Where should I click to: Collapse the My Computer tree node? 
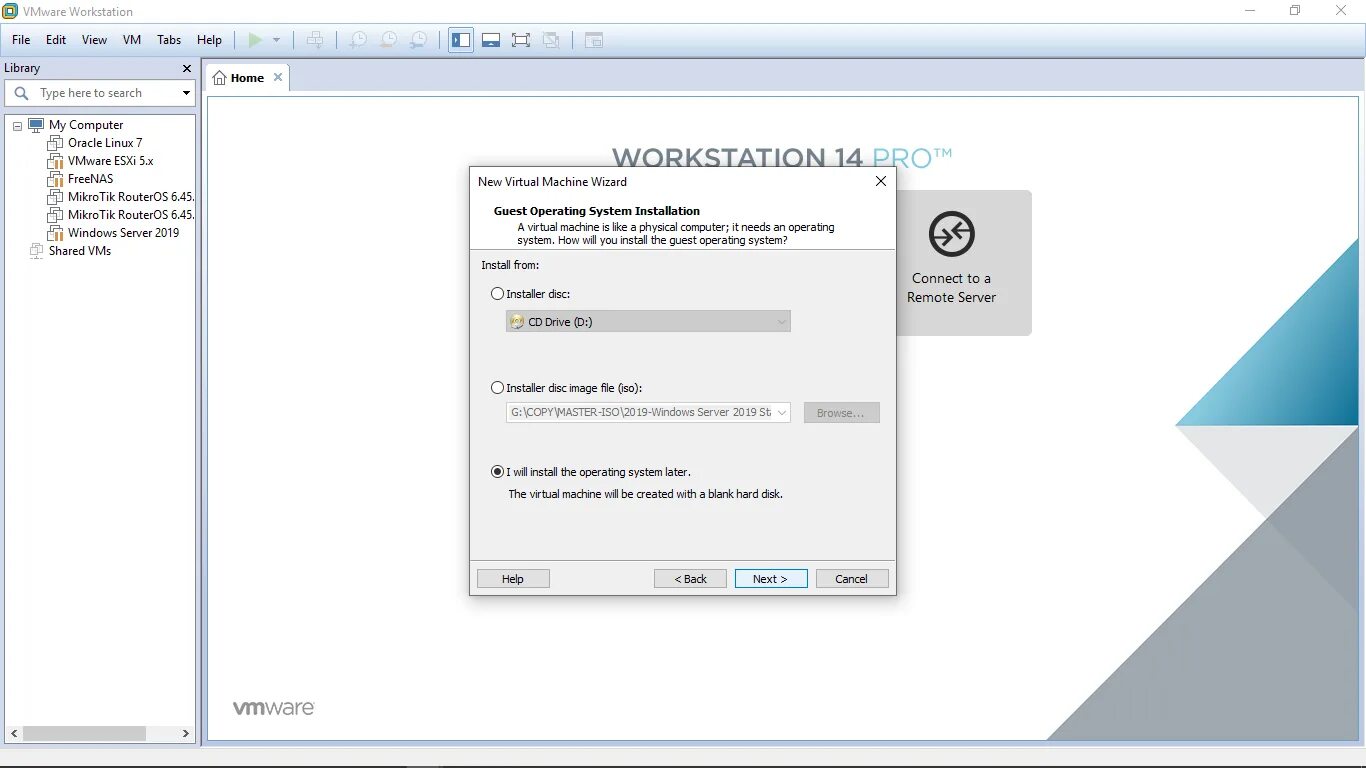point(17,126)
